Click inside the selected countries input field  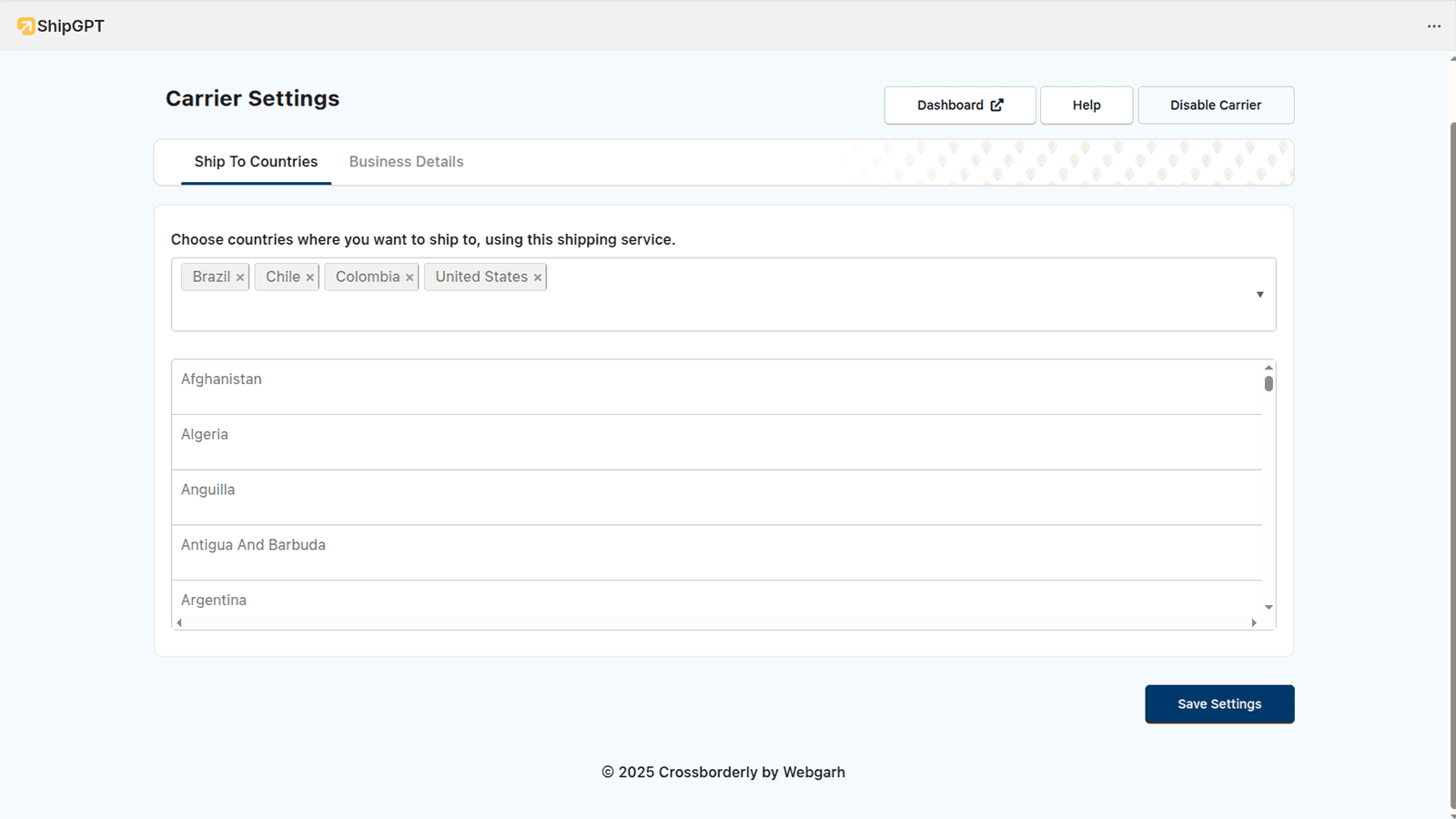click(723, 295)
